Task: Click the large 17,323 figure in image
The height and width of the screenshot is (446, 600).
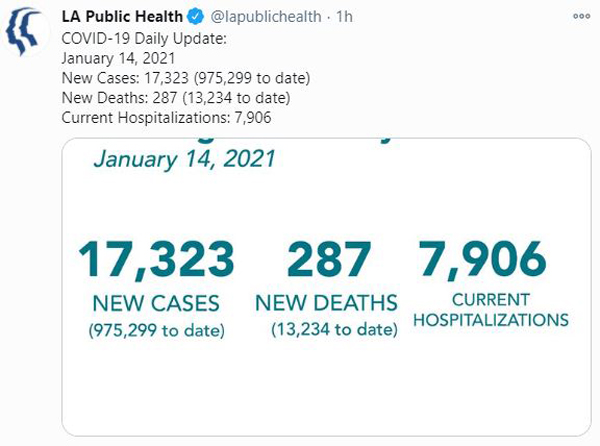Action: 157,259
